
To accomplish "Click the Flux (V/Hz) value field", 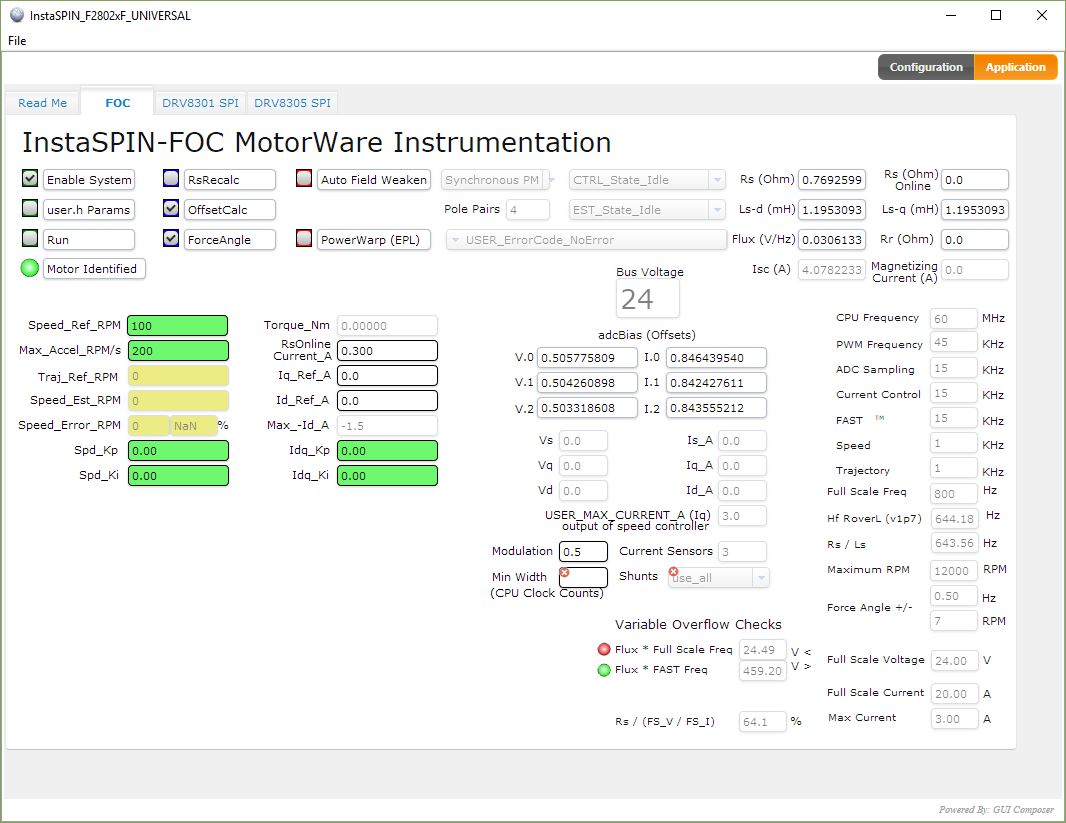I will [x=832, y=240].
